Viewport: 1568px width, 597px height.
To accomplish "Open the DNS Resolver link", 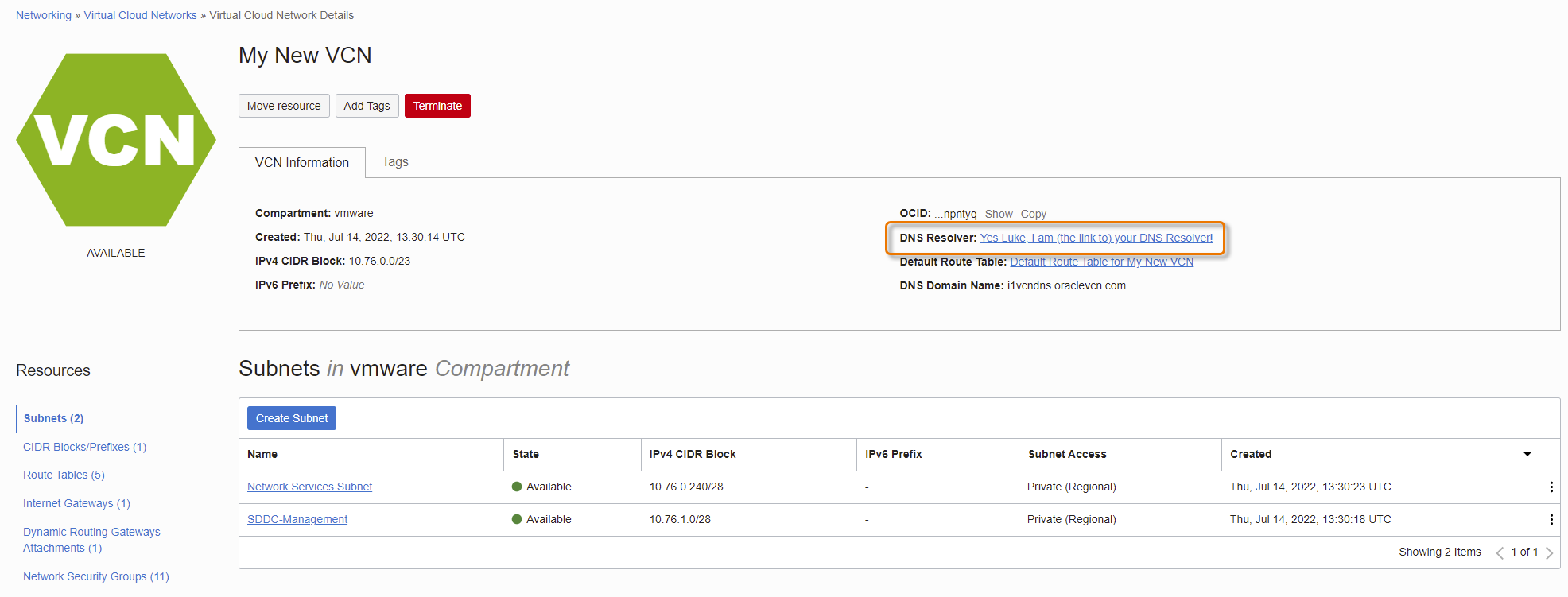I will click(1096, 238).
